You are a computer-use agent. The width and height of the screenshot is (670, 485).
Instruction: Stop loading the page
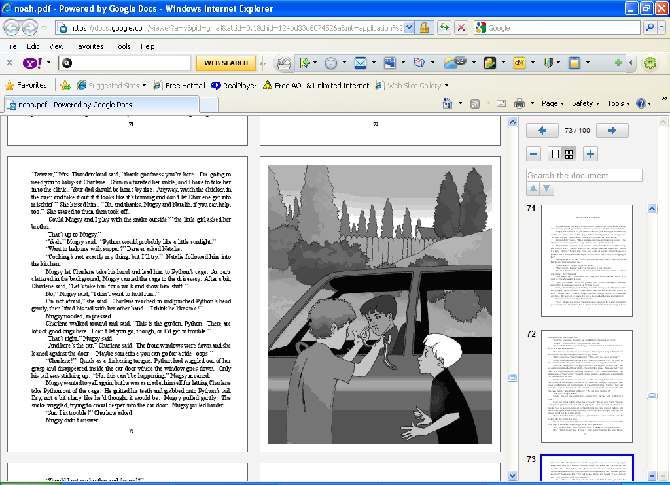pos(461,28)
